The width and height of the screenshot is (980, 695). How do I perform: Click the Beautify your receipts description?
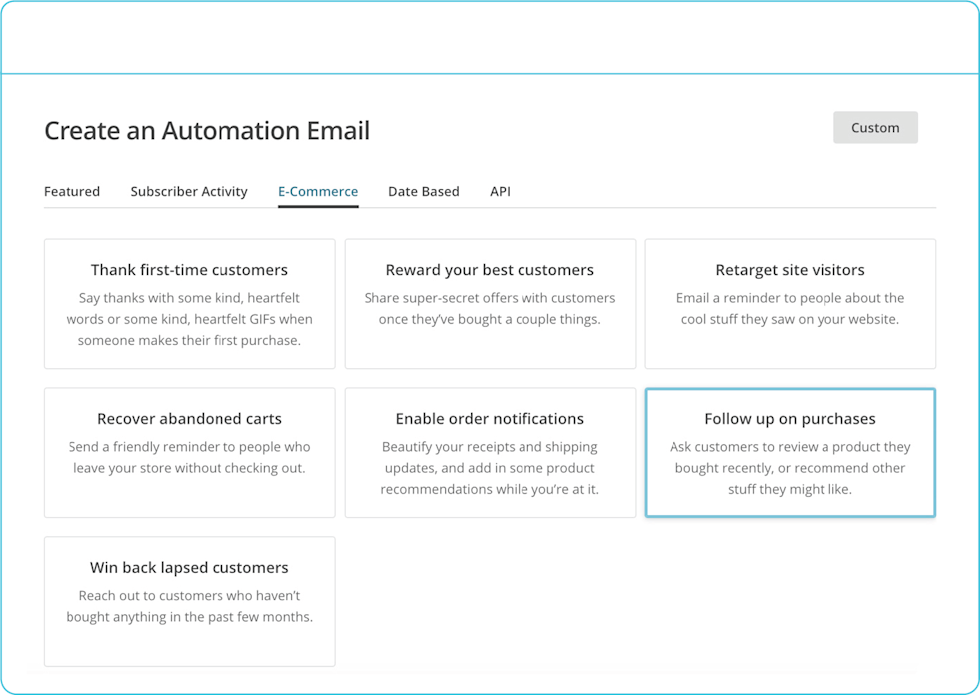[x=490, y=468]
